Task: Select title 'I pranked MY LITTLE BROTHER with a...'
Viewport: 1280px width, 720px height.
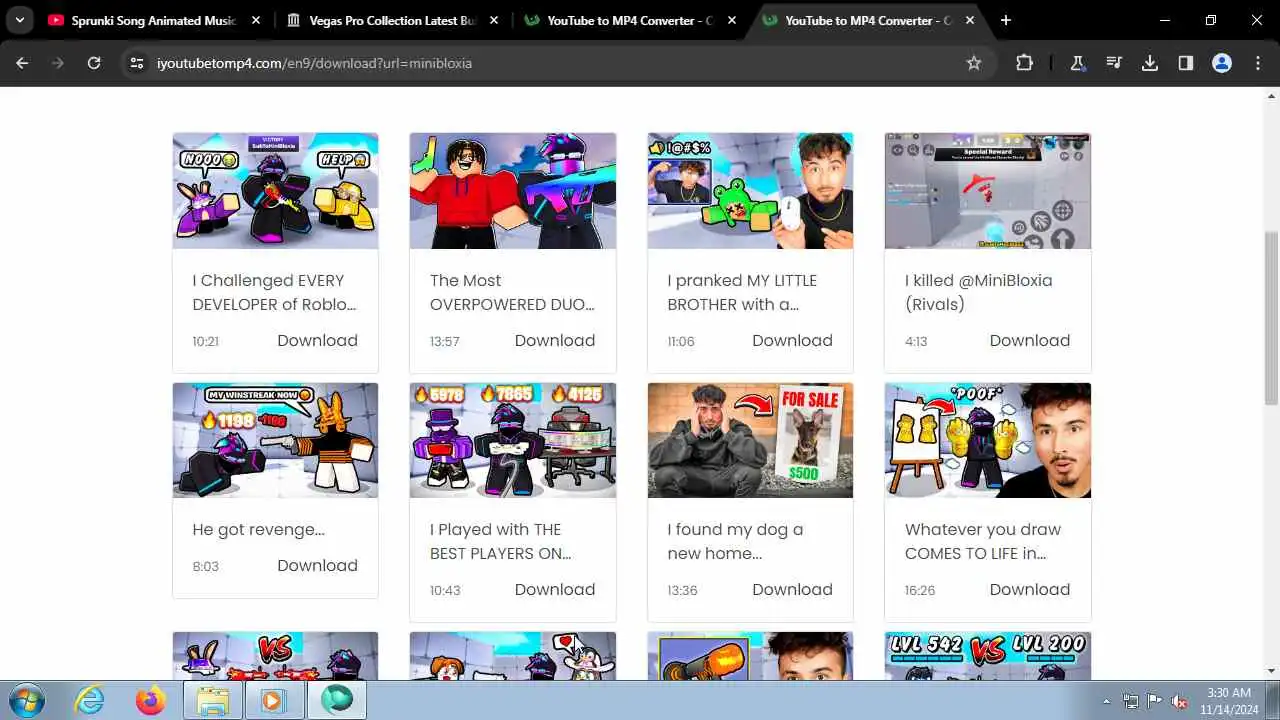Action: tap(742, 292)
